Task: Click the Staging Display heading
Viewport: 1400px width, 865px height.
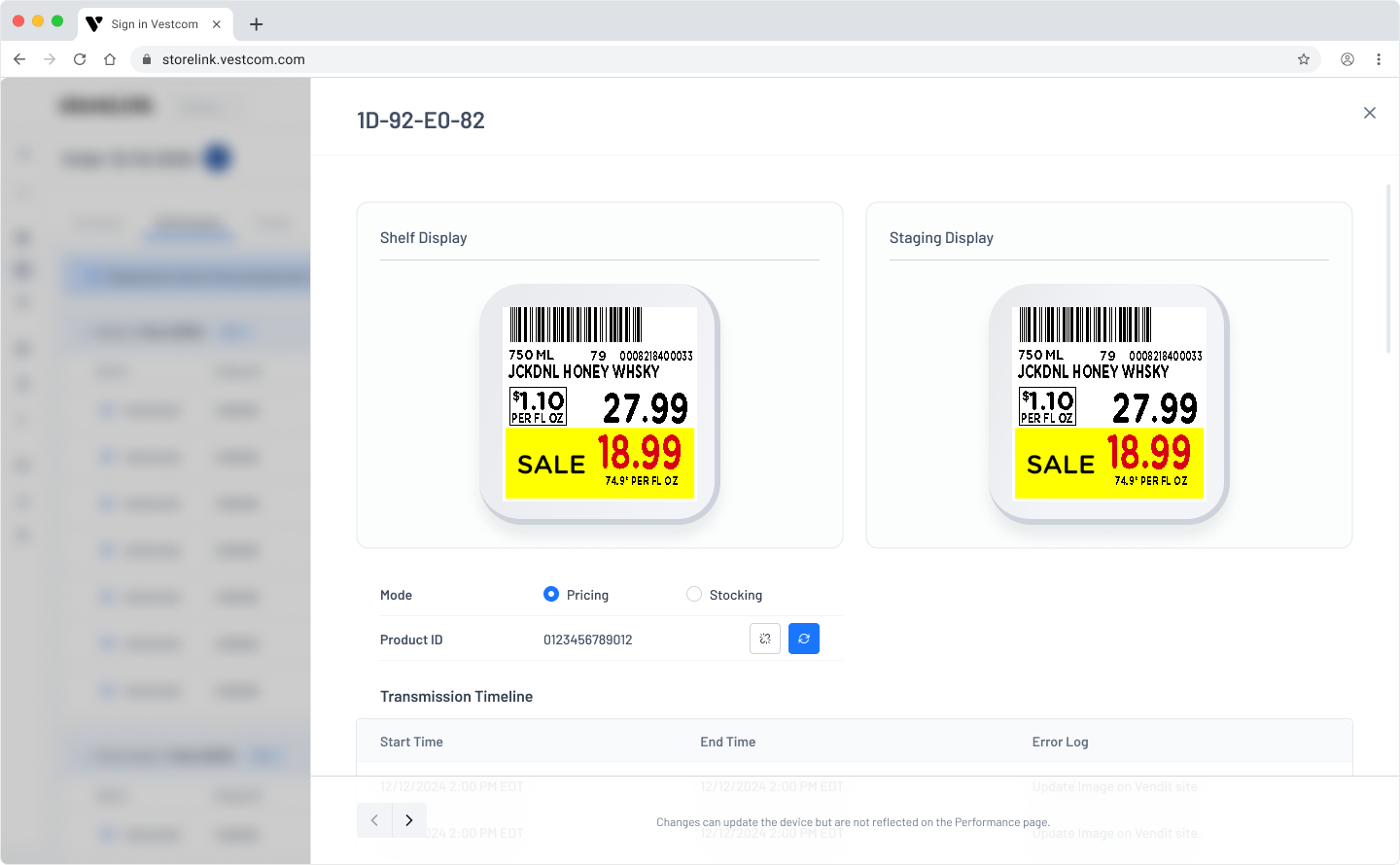Action: coord(942,238)
